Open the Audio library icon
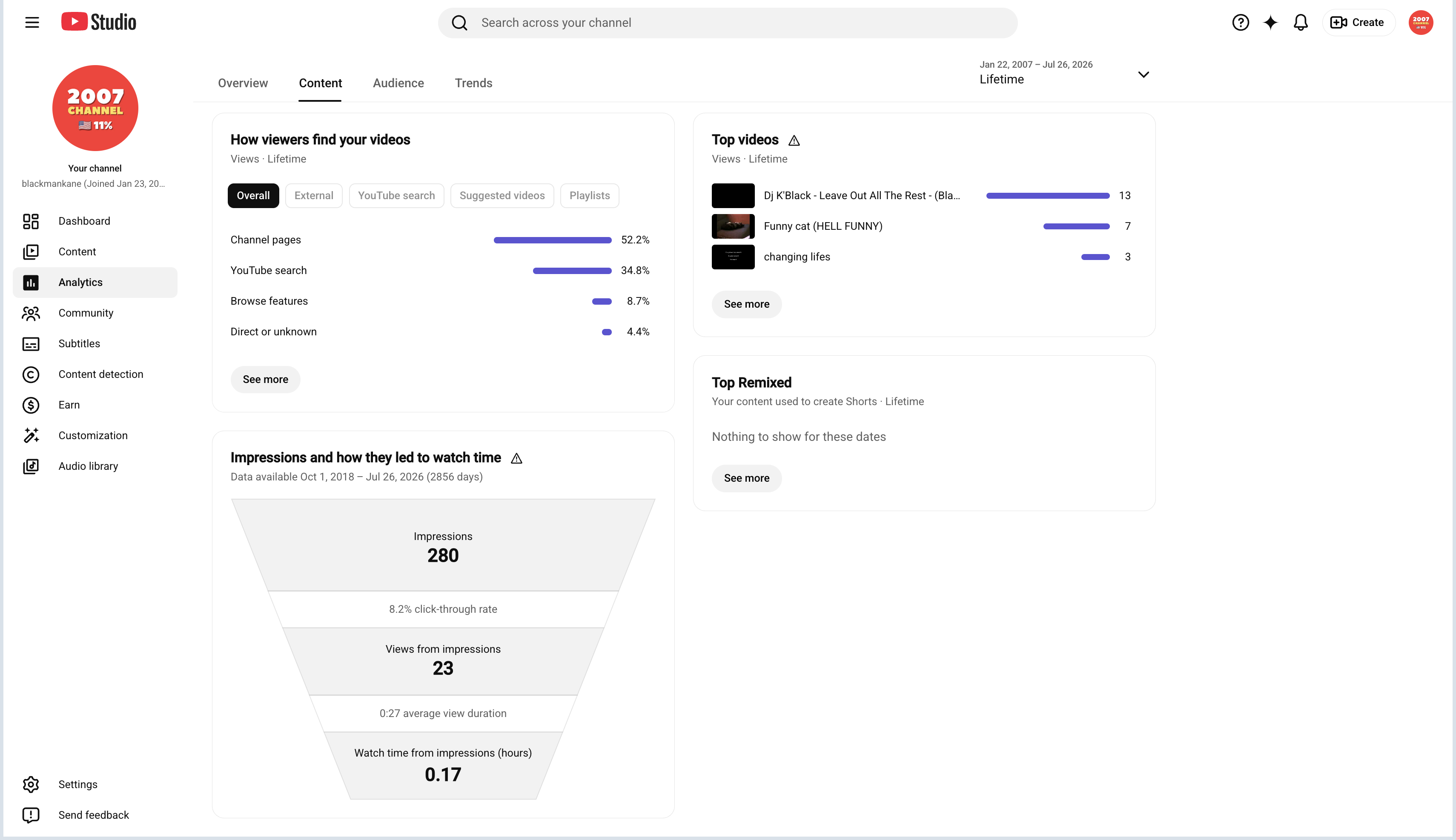1456x840 pixels. pos(31,466)
